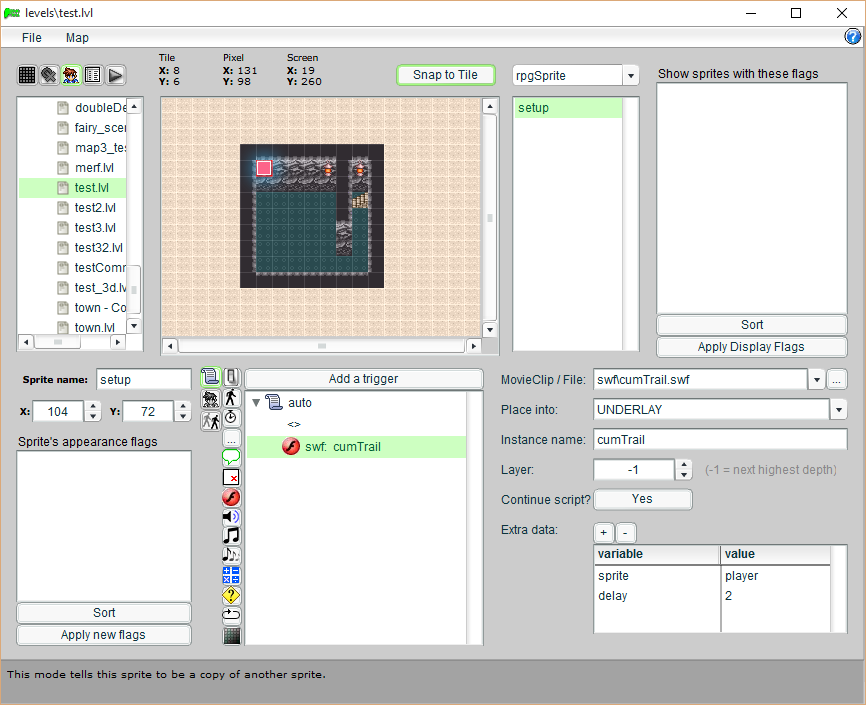Click the grid tile mode icon
Image resolution: width=866 pixels, height=705 pixels.
[27, 75]
